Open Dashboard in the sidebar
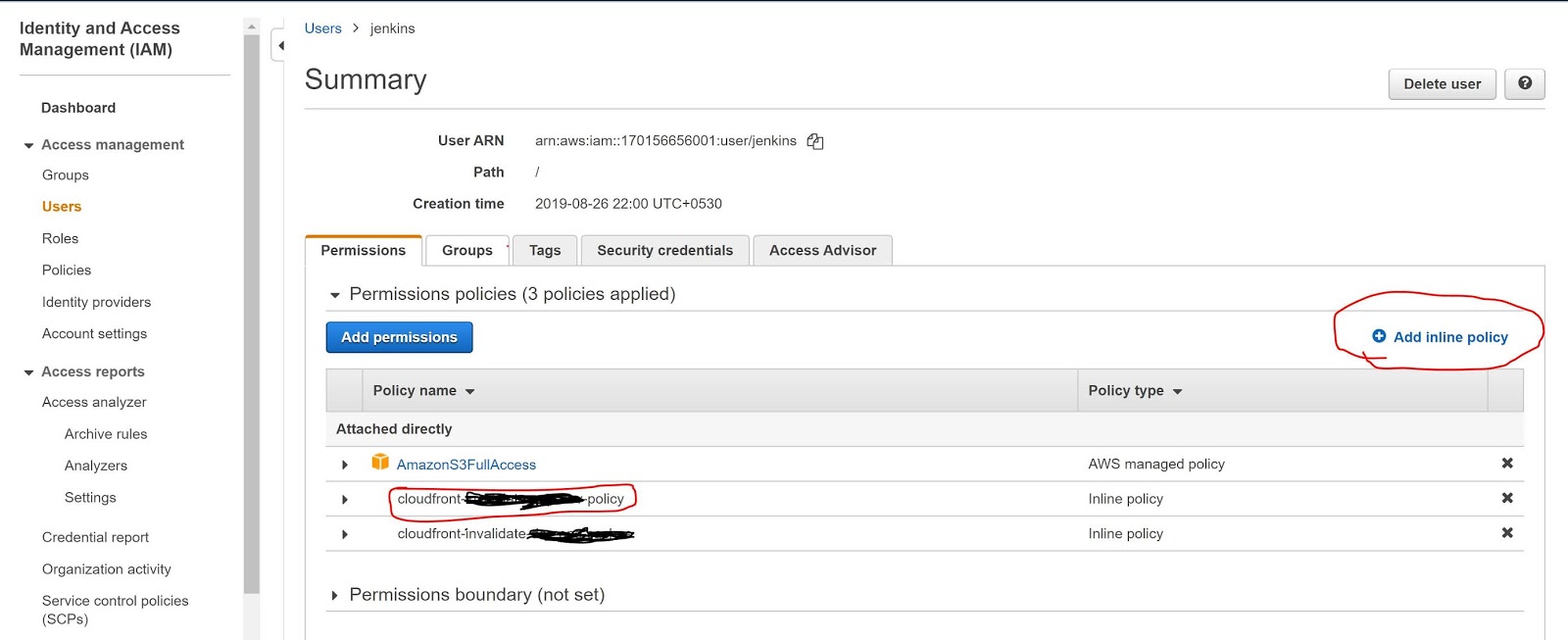The image size is (1568, 640). click(78, 108)
